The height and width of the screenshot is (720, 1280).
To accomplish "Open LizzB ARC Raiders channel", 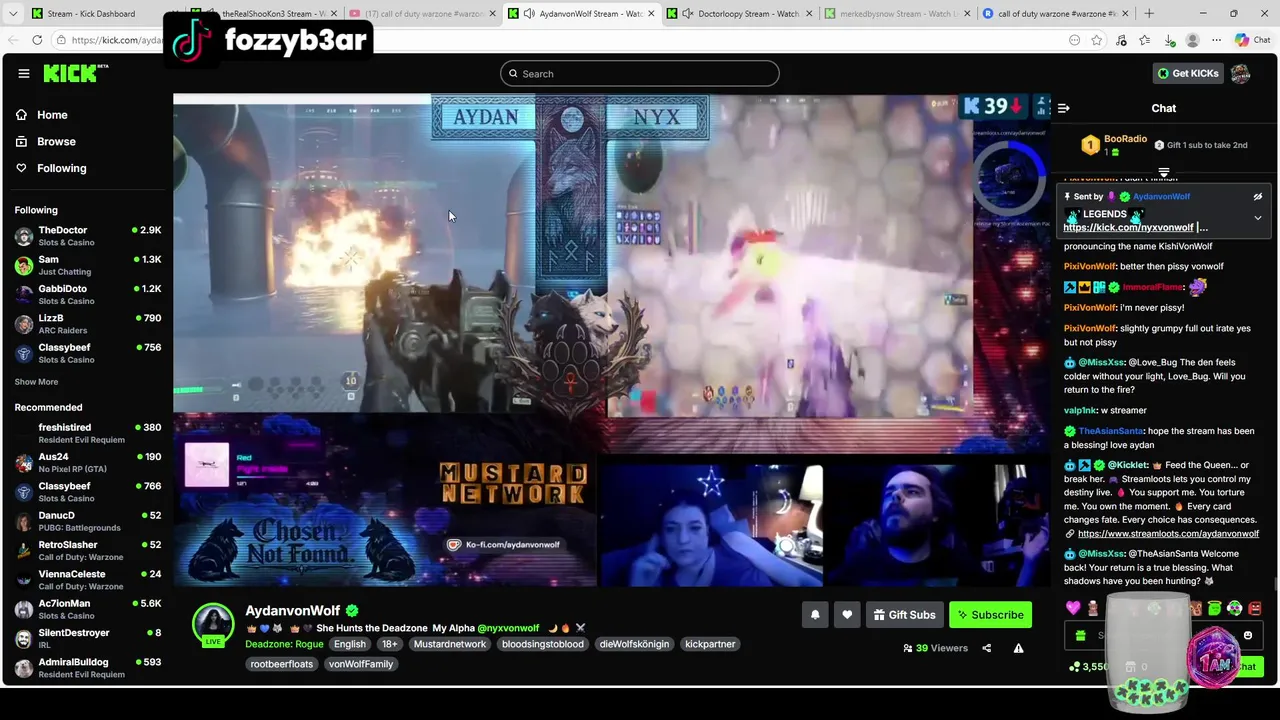I will (x=88, y=324).
